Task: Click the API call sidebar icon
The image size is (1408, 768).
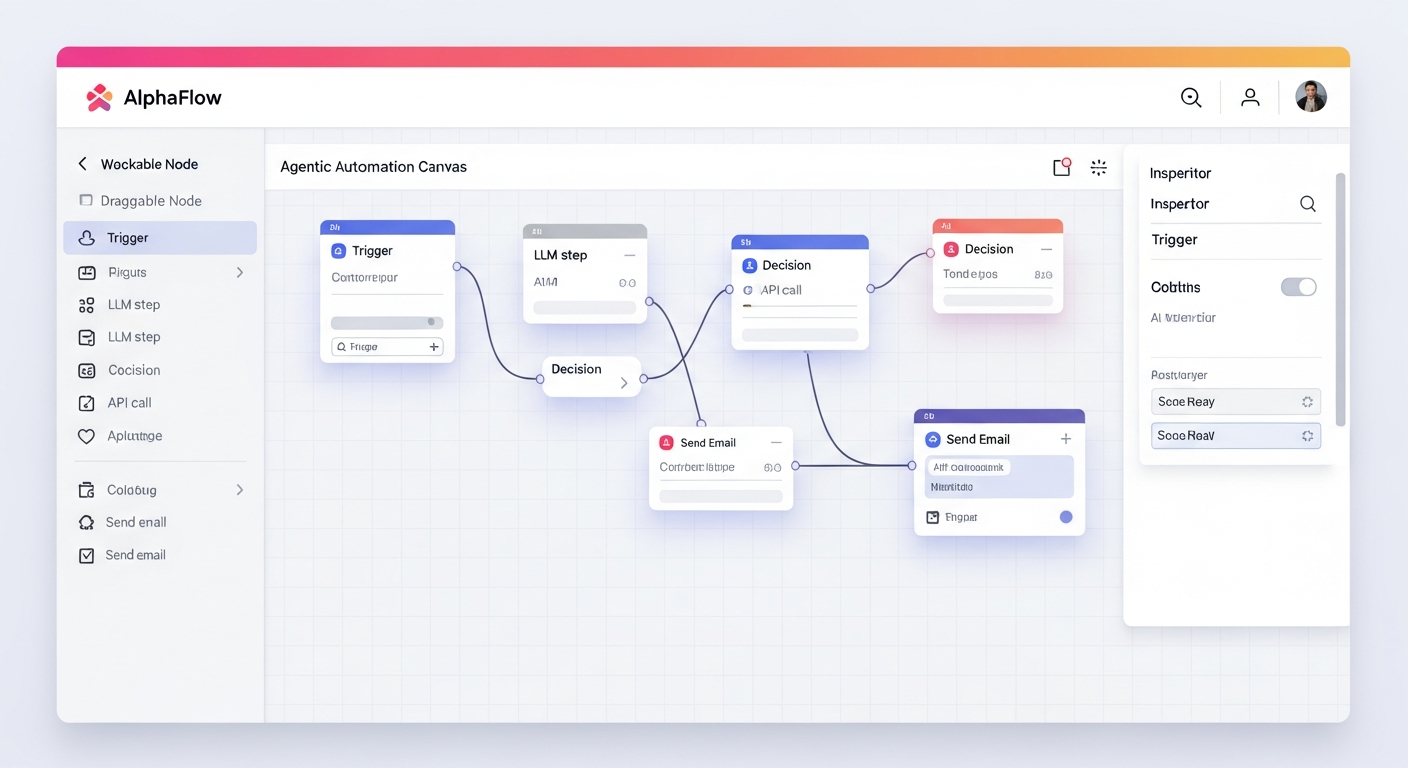Action: coord(87,403)
